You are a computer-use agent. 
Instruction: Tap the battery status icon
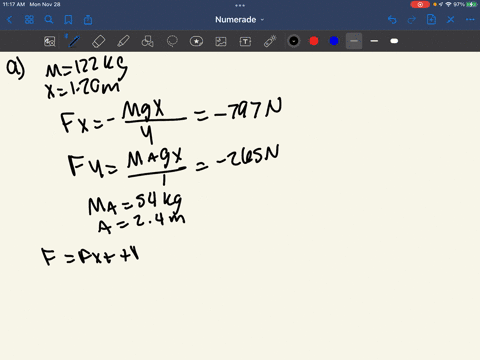tap(471, 4)
